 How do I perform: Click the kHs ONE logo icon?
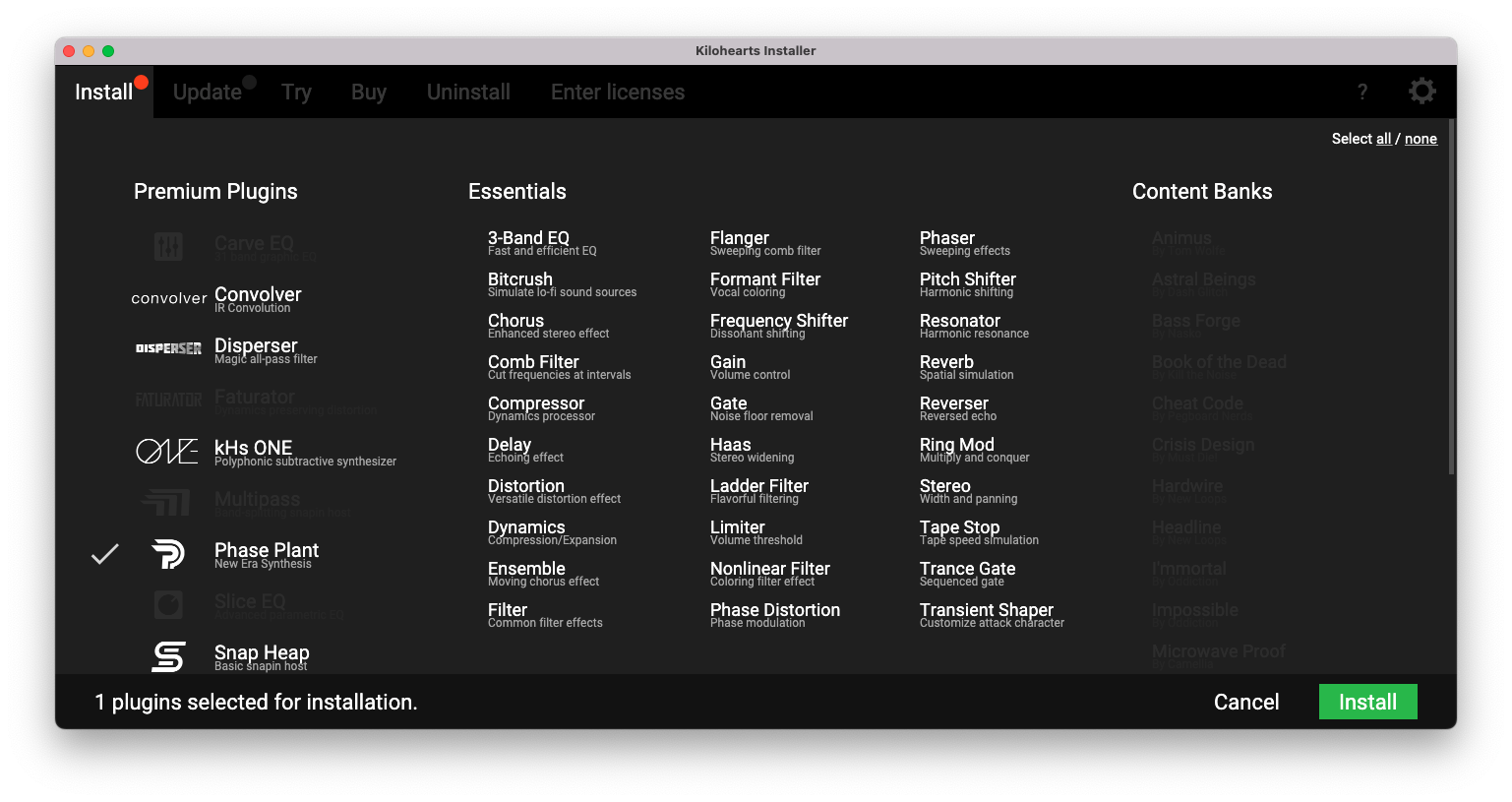[167, 451]
